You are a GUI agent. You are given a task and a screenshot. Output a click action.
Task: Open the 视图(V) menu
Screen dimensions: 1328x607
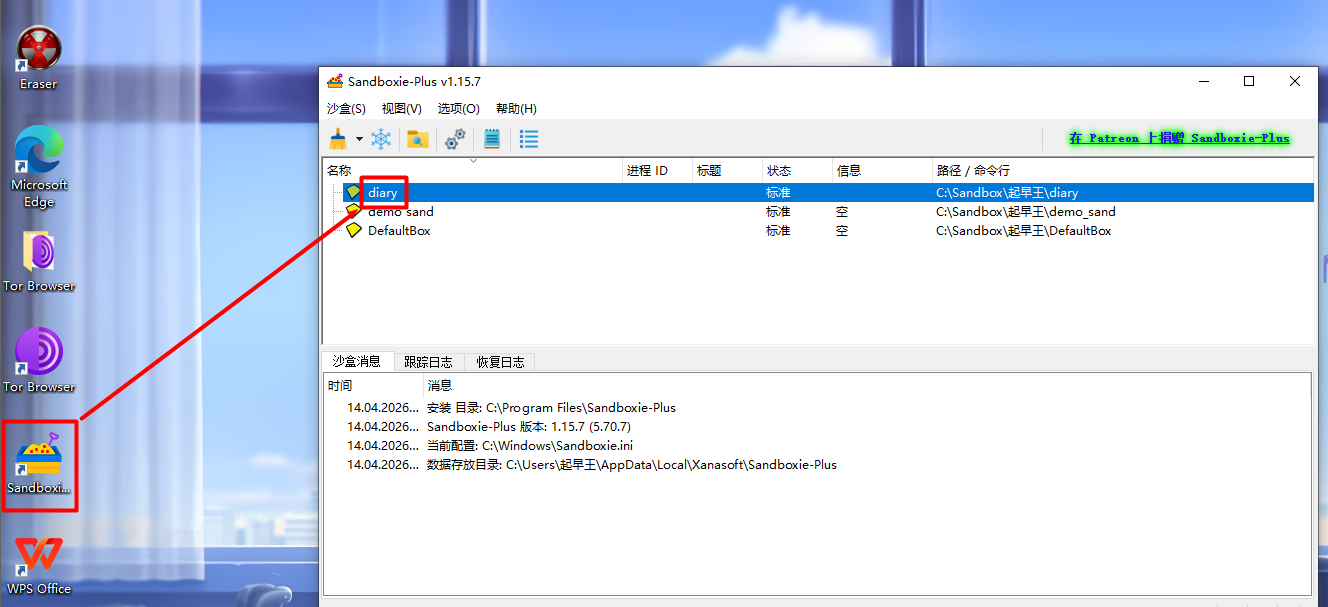click(x=401, y=108)
